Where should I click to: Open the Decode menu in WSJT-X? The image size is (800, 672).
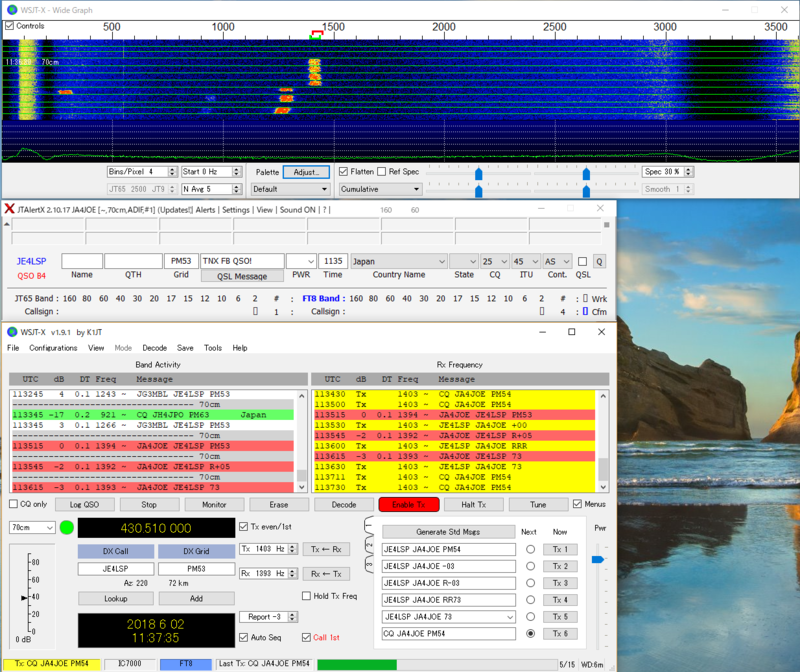pos(154,348)
